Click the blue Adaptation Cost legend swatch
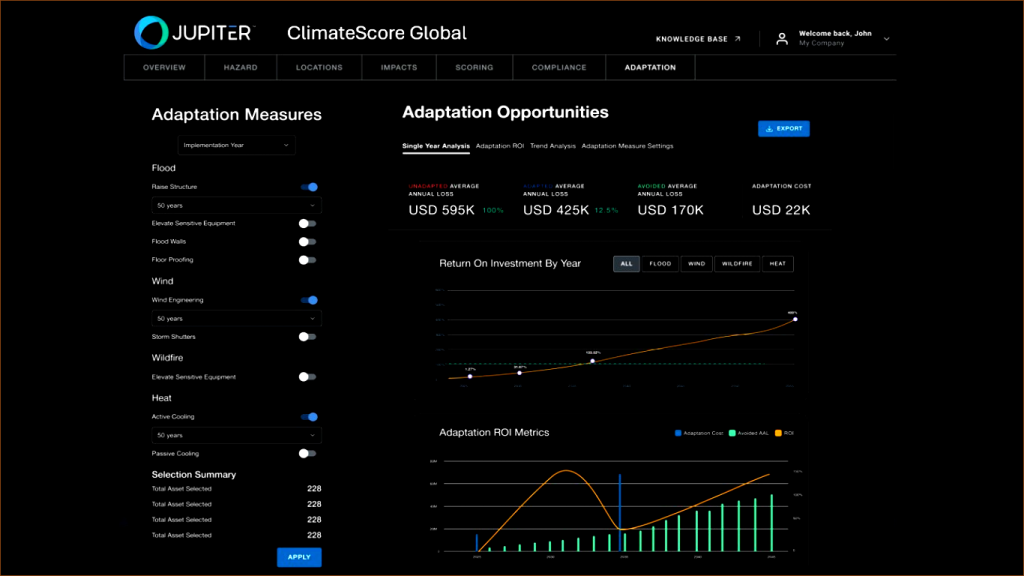 coord(678,433)
